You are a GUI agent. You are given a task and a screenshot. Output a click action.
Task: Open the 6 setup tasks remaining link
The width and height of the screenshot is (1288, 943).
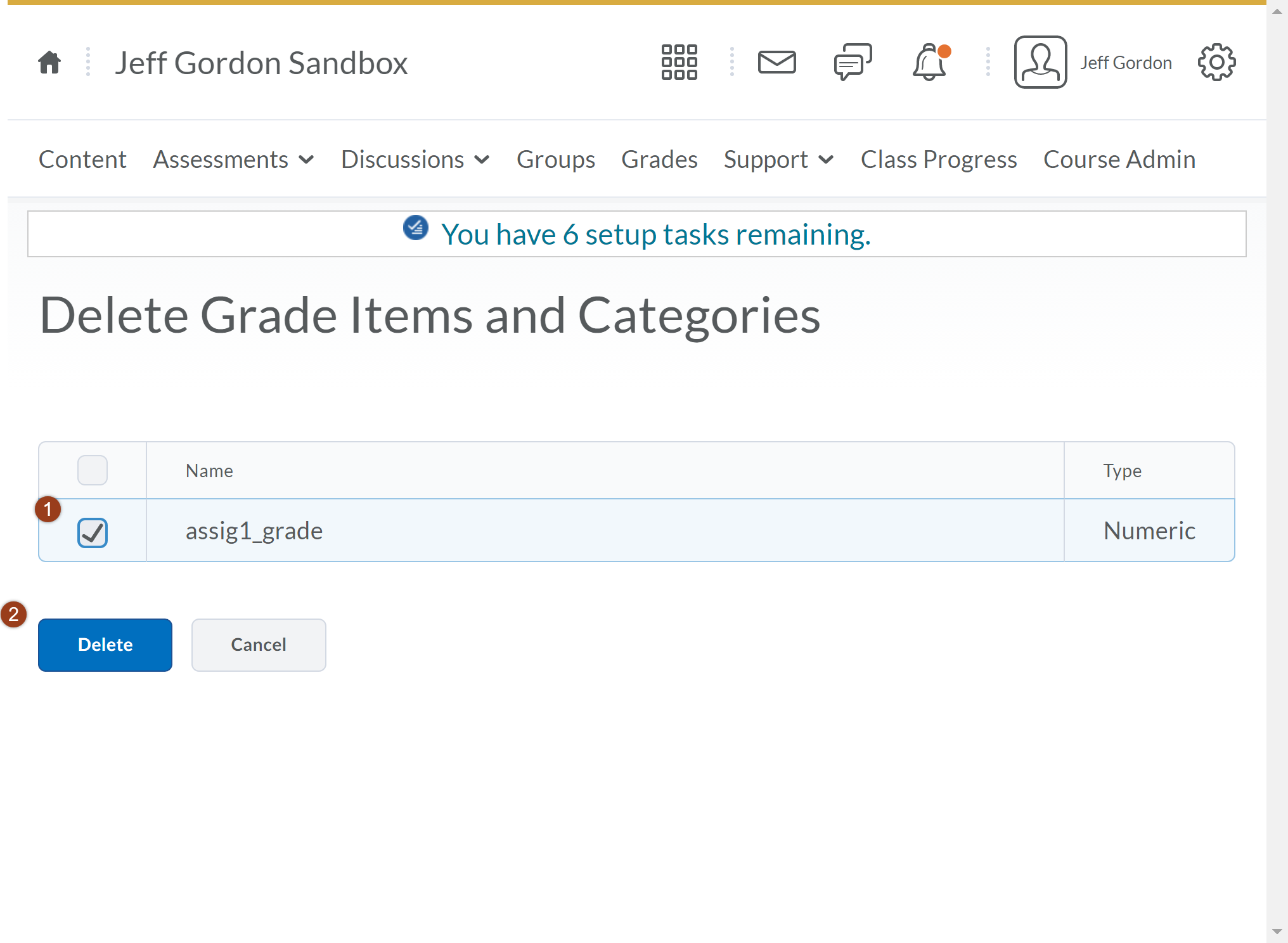(x=656, y=234)
